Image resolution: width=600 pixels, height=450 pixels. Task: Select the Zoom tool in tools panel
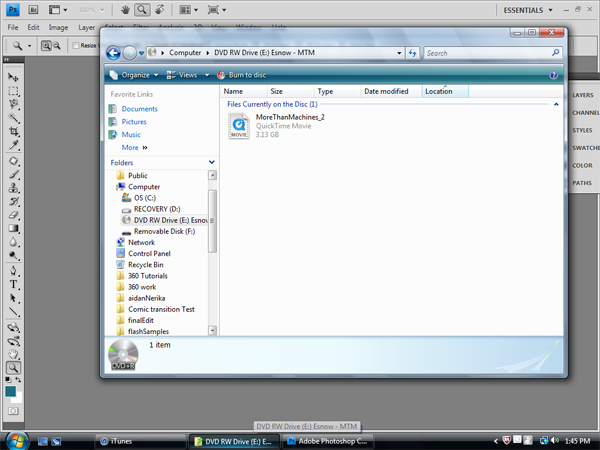(14, 368)
